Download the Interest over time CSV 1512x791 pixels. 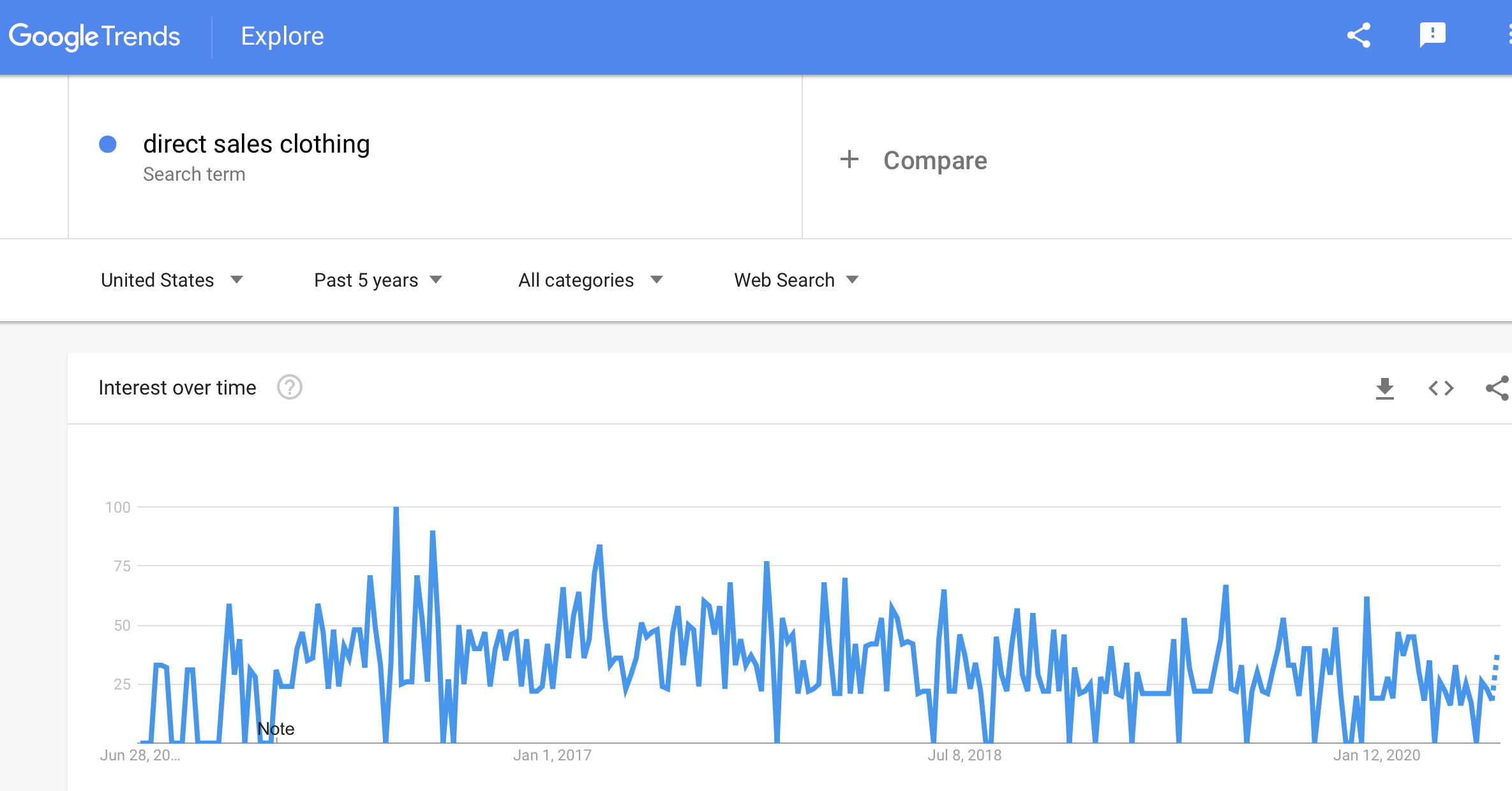[x=1384, y=388]
